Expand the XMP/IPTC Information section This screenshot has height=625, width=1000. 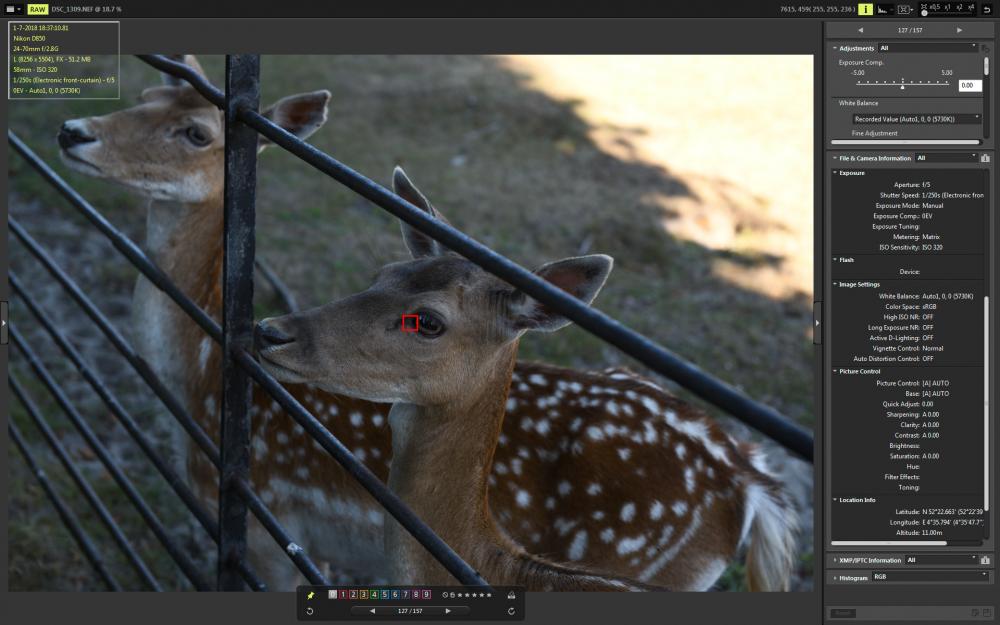(x=835, y=560)
